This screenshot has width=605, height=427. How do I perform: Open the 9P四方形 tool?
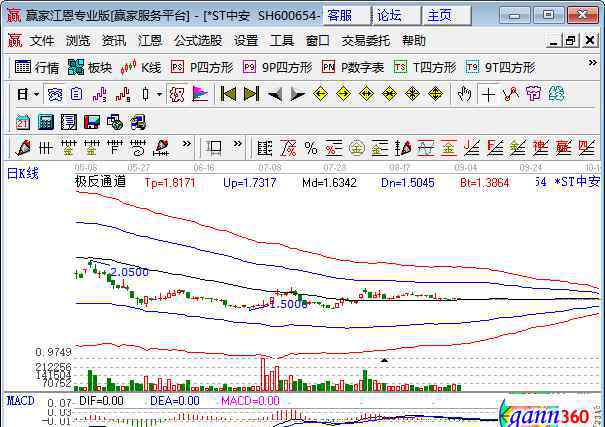point(277,68)
